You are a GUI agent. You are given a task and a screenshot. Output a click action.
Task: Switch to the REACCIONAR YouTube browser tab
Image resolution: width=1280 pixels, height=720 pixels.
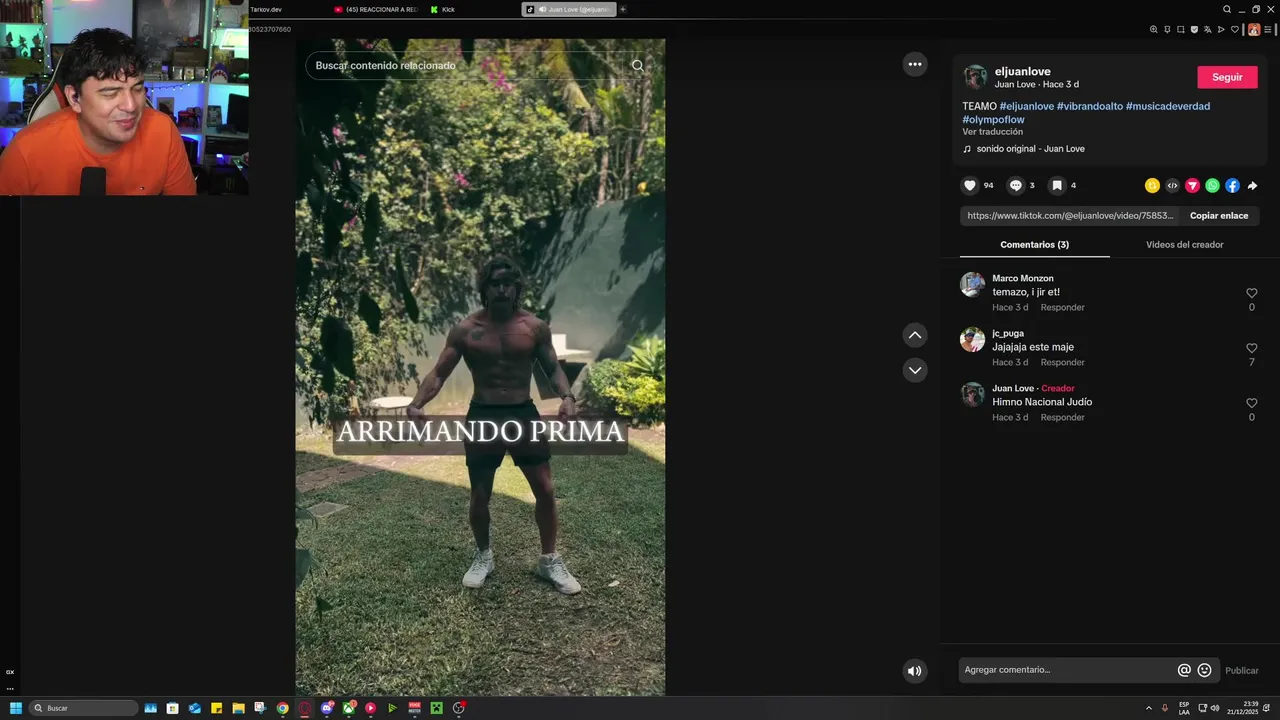(376, 9)
